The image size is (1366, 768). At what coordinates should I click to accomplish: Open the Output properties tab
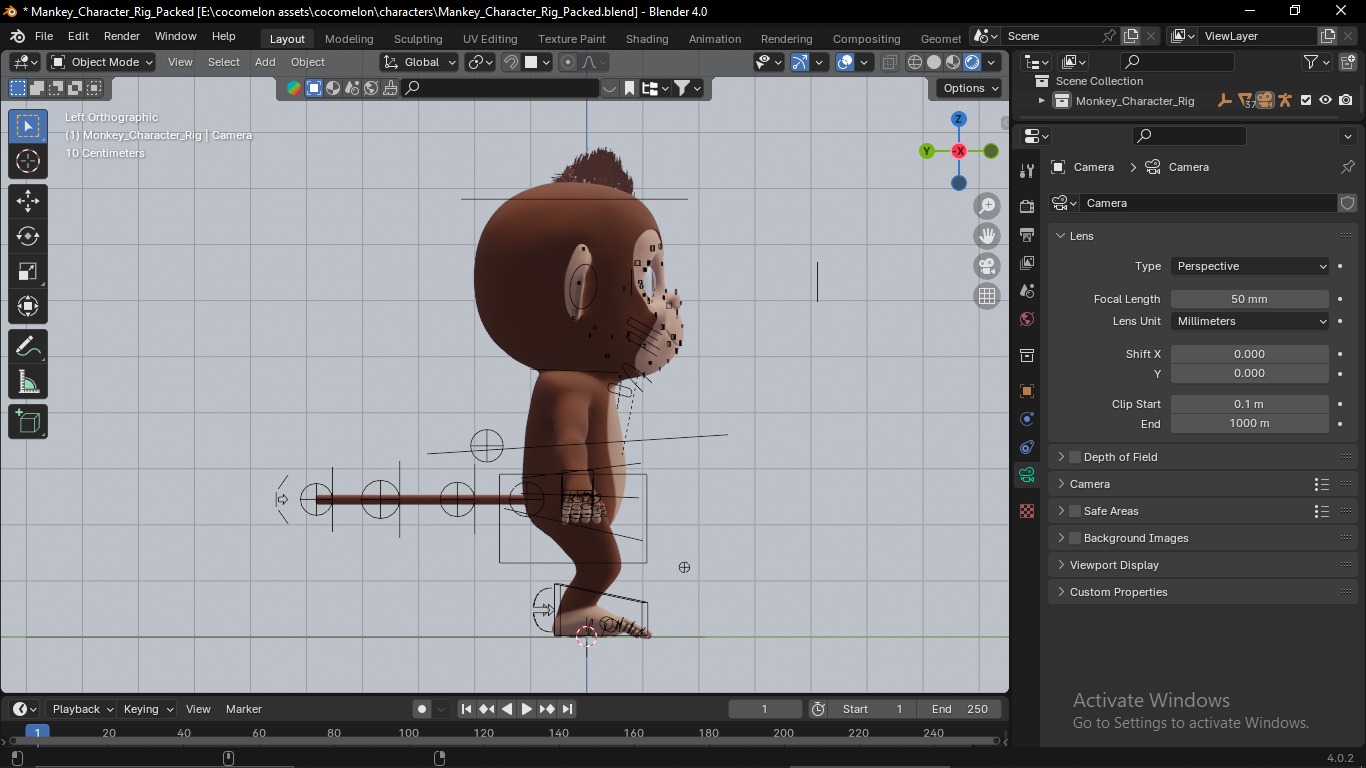1027,235
